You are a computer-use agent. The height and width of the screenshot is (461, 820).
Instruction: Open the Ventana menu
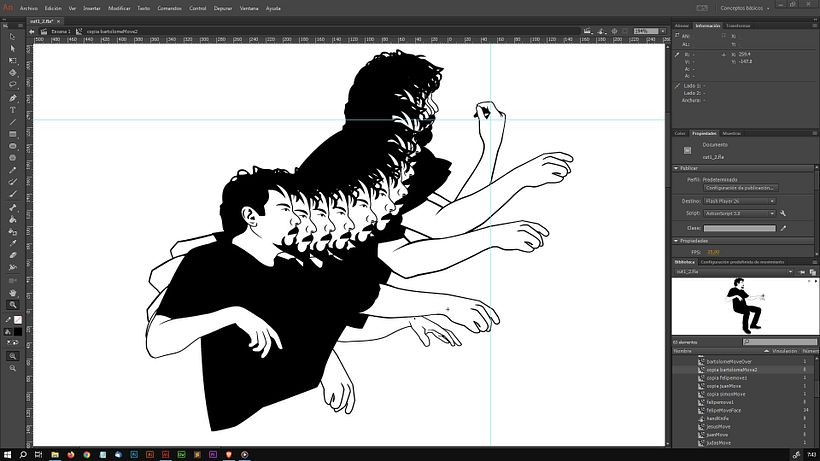coord(249,8)
